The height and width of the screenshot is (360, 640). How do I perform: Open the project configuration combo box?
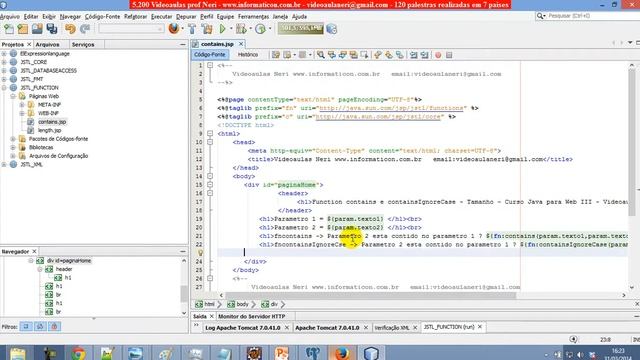pyautogui.click(x=131, y=29)
